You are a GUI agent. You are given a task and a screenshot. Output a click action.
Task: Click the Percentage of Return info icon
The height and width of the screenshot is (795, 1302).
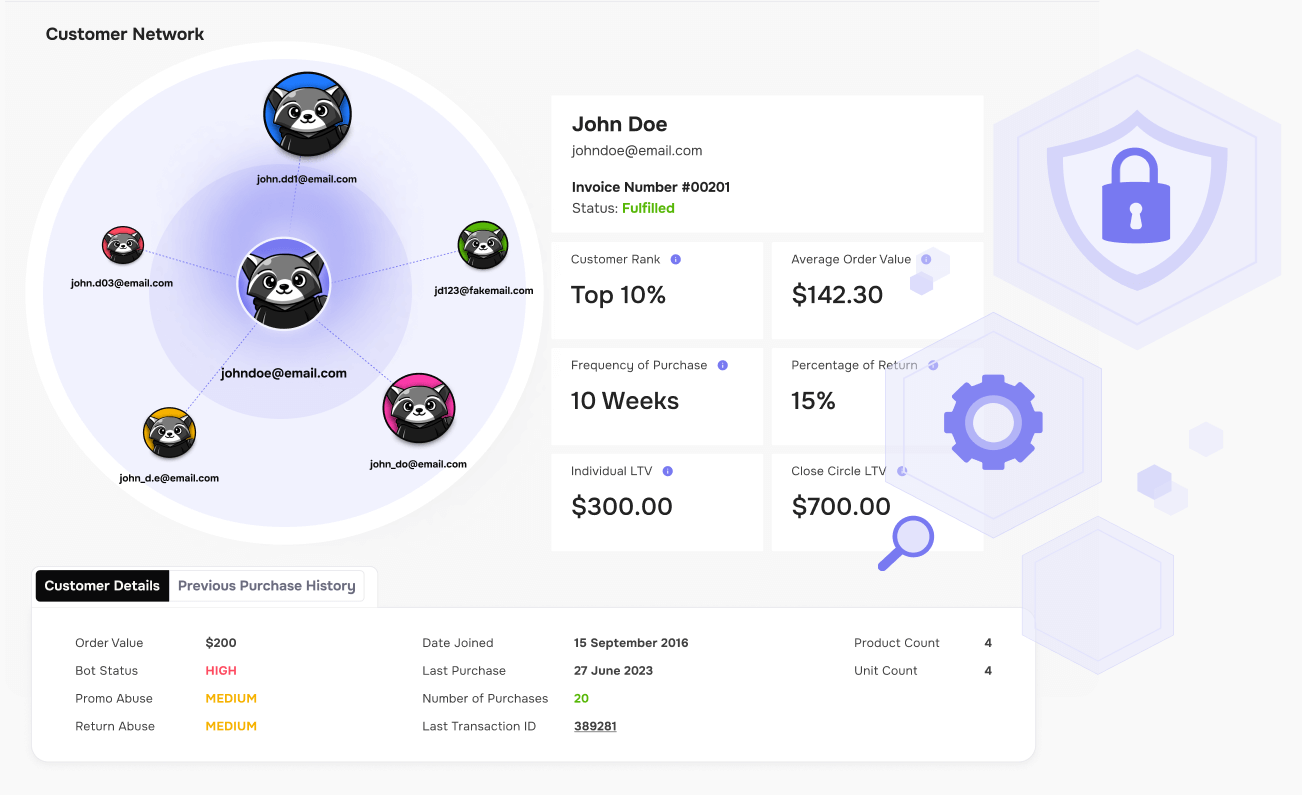[x=934, y=365]
